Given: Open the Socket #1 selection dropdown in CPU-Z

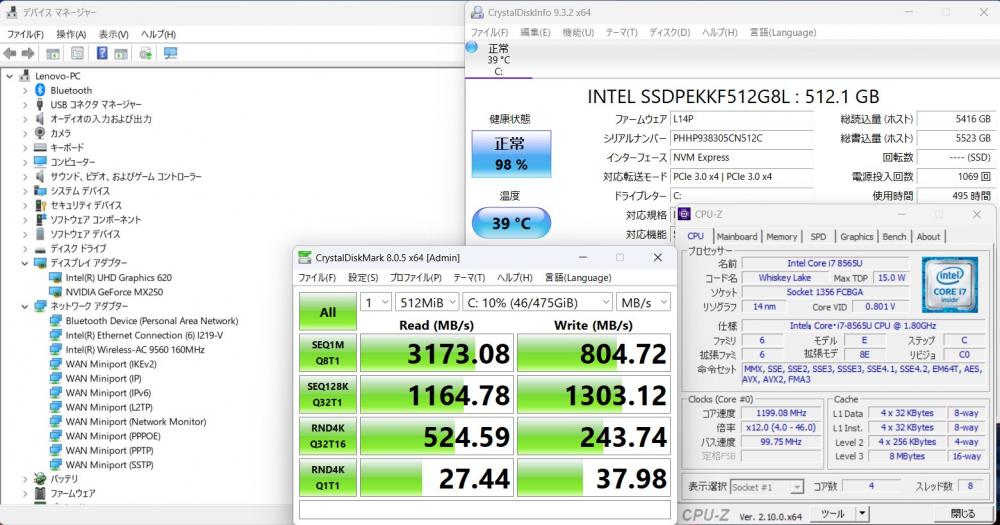Looking at the screenshot, I should [x=767, y=487].
